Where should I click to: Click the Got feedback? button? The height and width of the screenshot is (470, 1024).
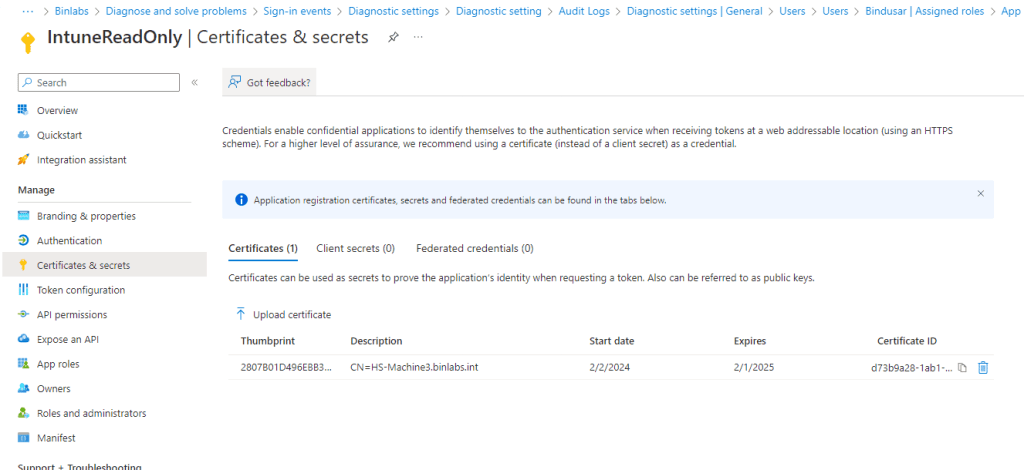coord(270,83)
